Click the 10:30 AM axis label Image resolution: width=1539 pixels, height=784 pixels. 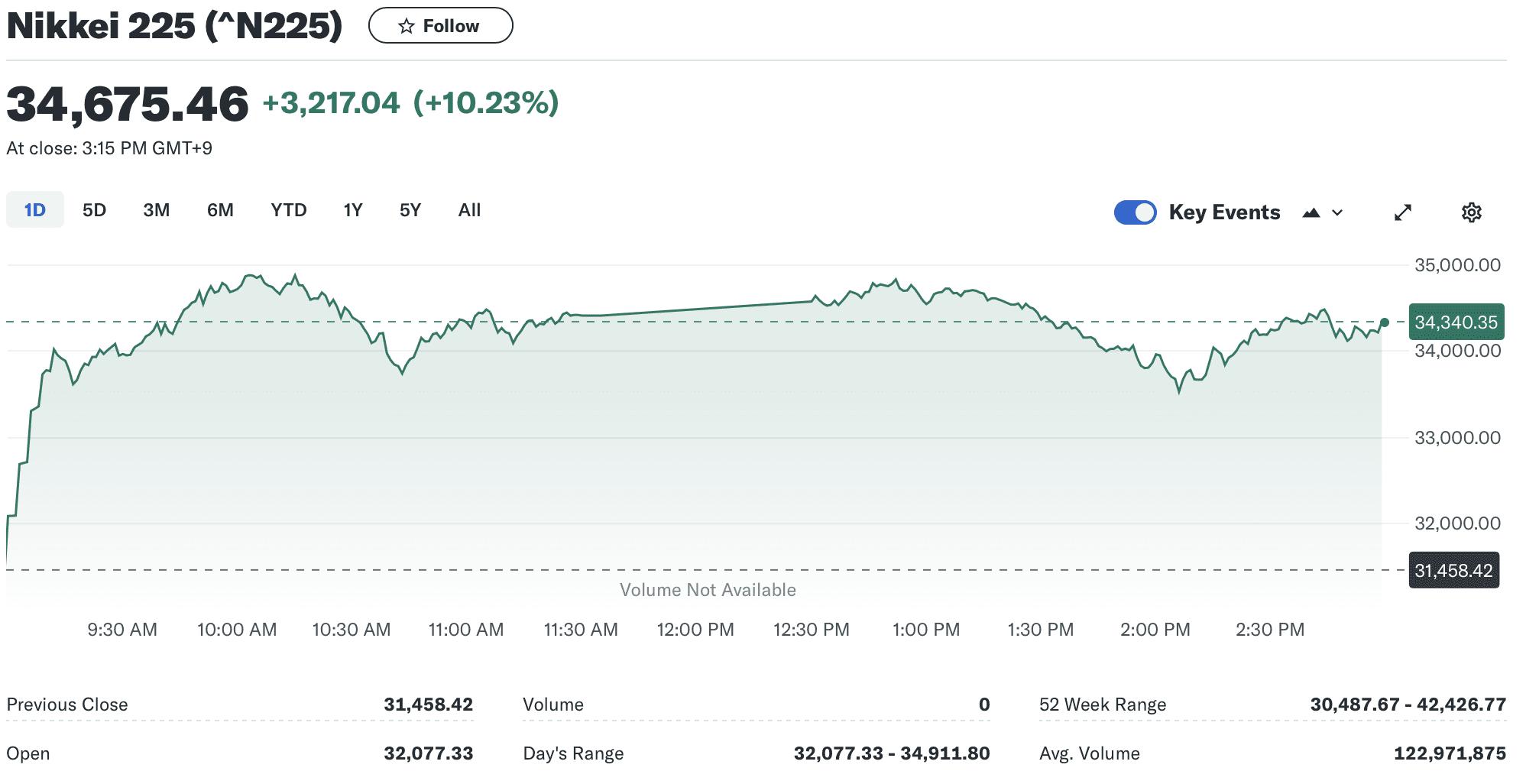coord(352,630)
